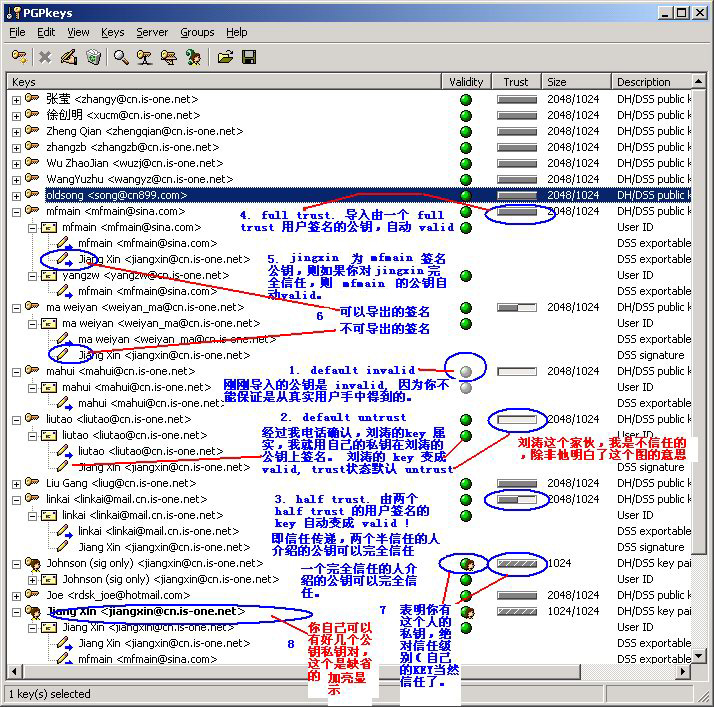714x707 pixels.
Task: Open the Help menu
Action: tap(237, 32)
